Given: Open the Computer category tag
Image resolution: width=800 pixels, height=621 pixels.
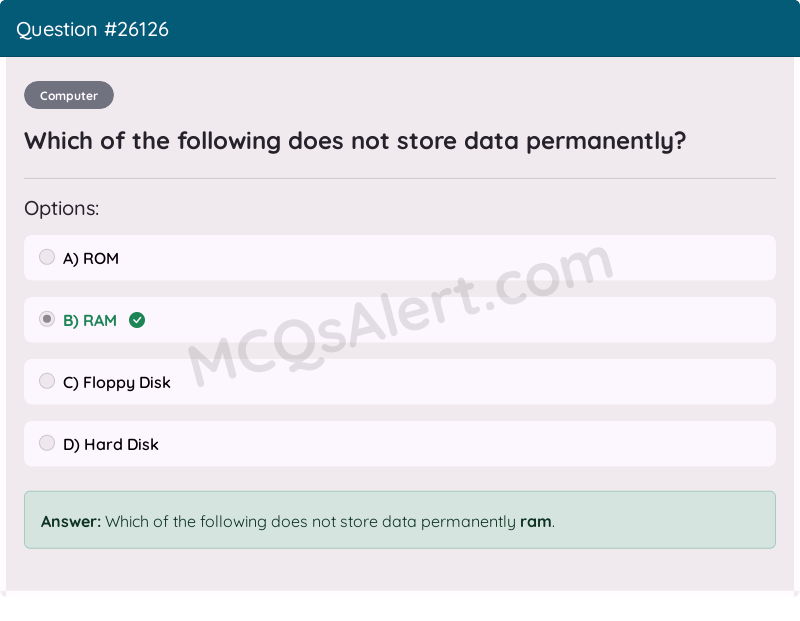Looking at the screenshot, I should click(x=68, y=95).
